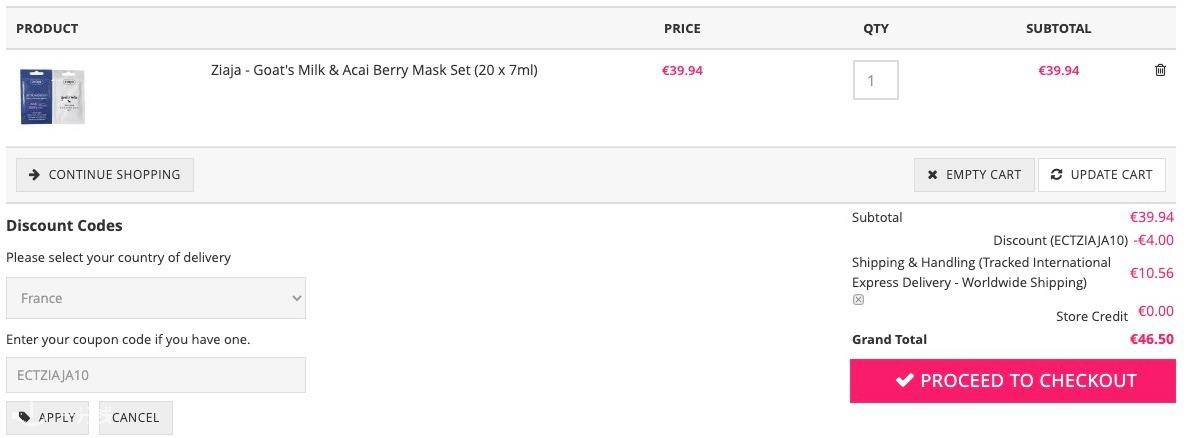Click the checkmark icon on Proceed to Checkout
Screen dimensions: 1188x438
(x=904, y=380)
